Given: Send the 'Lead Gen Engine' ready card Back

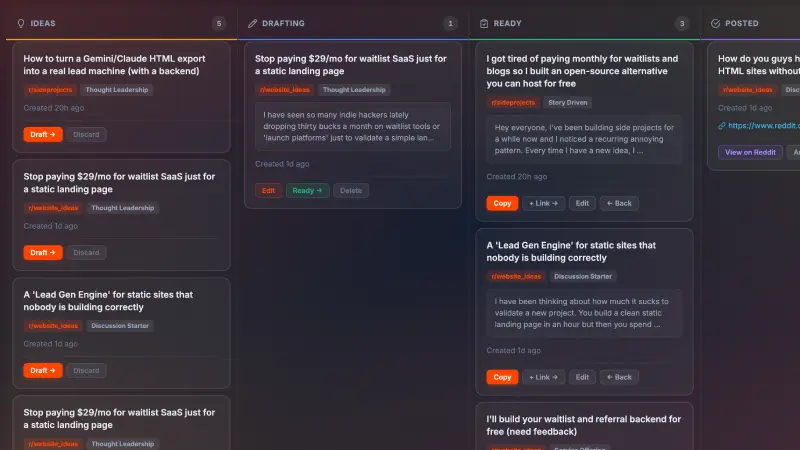Looking at the screenshot, I should pyautogui.click(x=619, y=377).
